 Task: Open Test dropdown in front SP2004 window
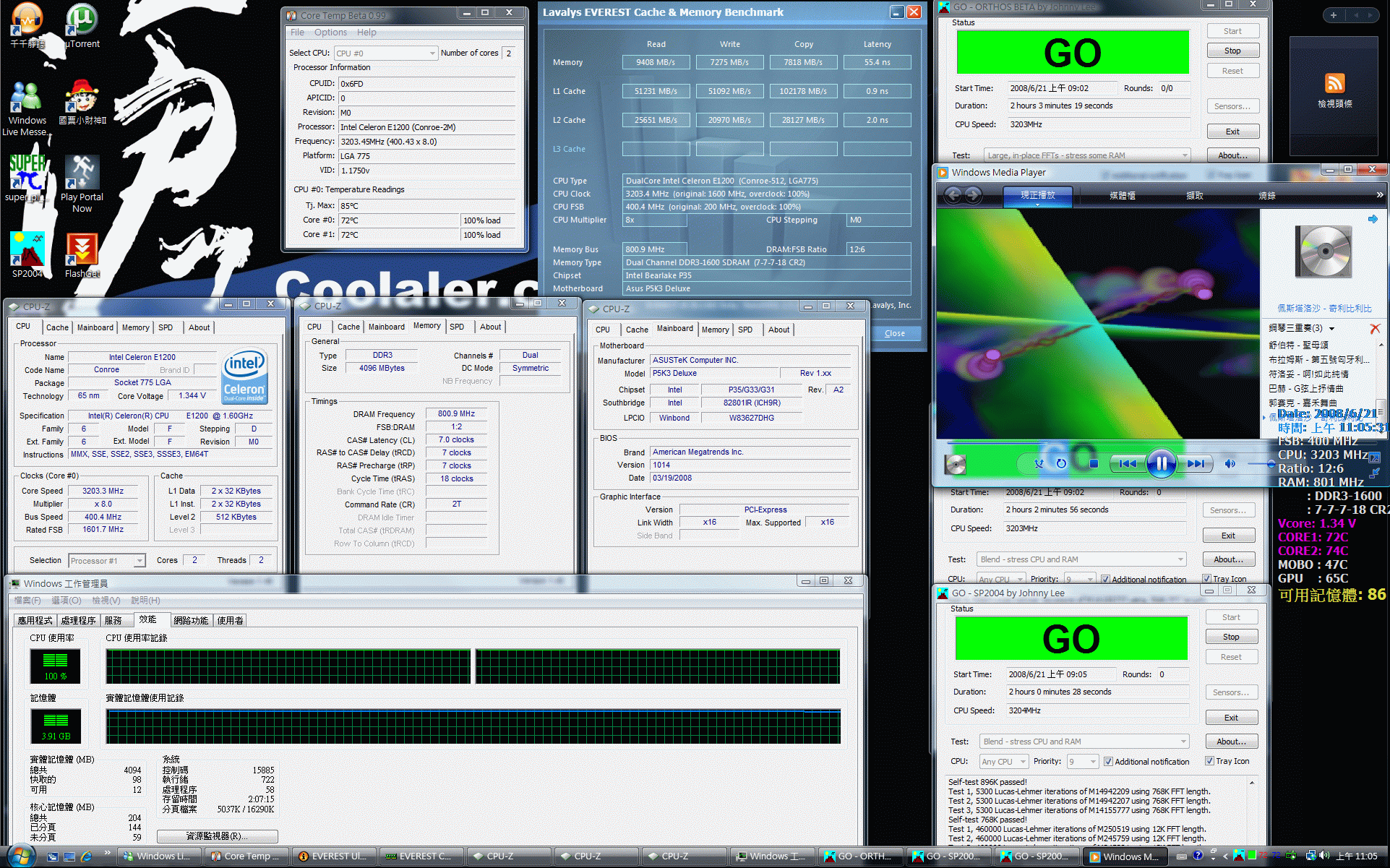click(1084, 742)
